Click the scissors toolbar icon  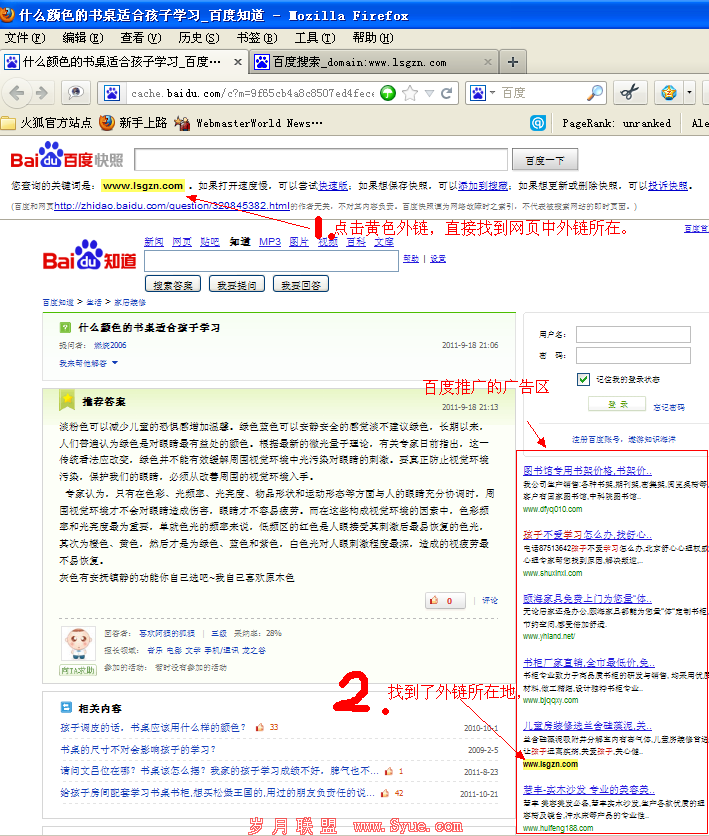tap(629, 93)
